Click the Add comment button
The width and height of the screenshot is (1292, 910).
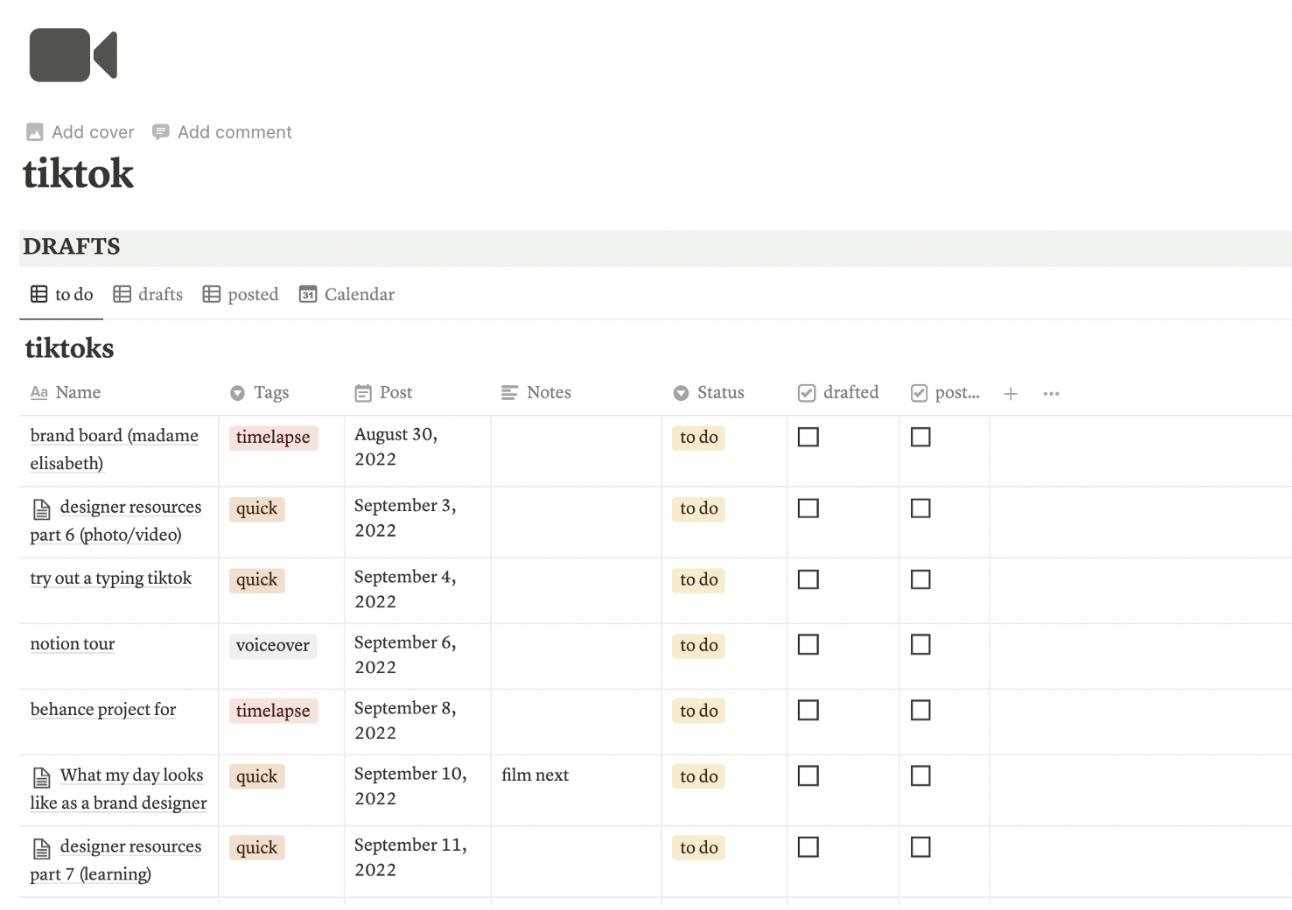point(222,132)
